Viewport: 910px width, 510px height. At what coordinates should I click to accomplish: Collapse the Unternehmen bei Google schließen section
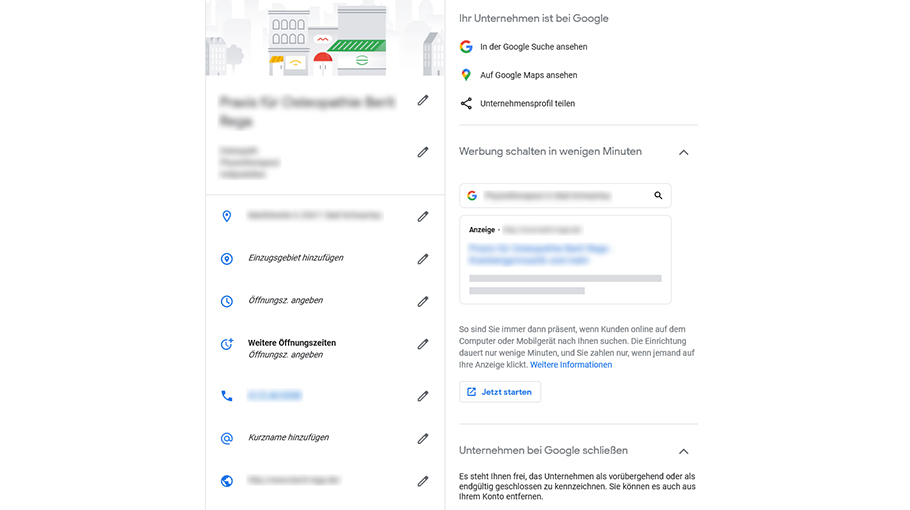point(684,451)
